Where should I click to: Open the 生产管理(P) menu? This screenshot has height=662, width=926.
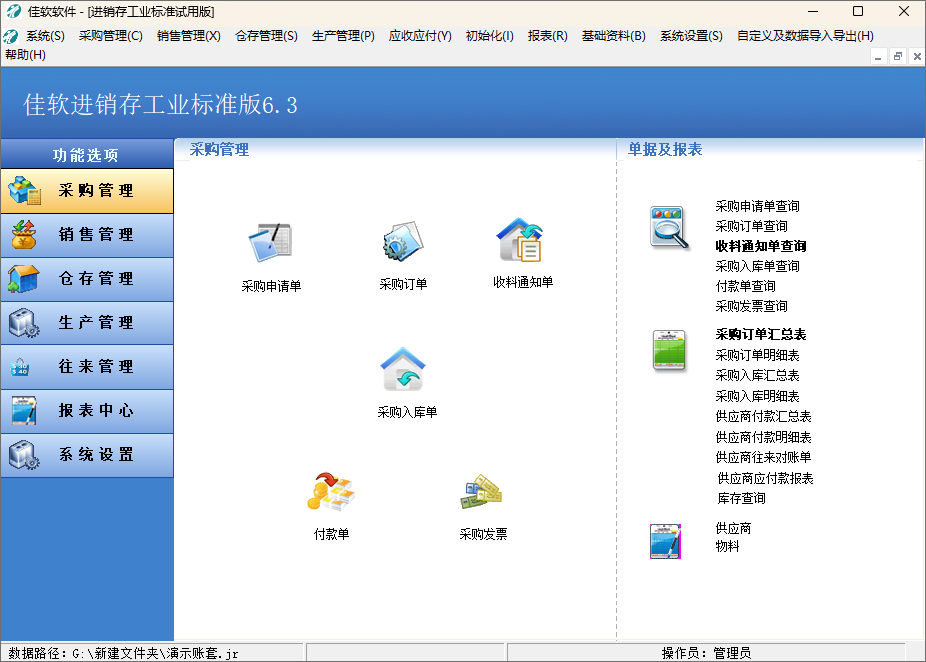pyautogui.click(x=343, y=36)
